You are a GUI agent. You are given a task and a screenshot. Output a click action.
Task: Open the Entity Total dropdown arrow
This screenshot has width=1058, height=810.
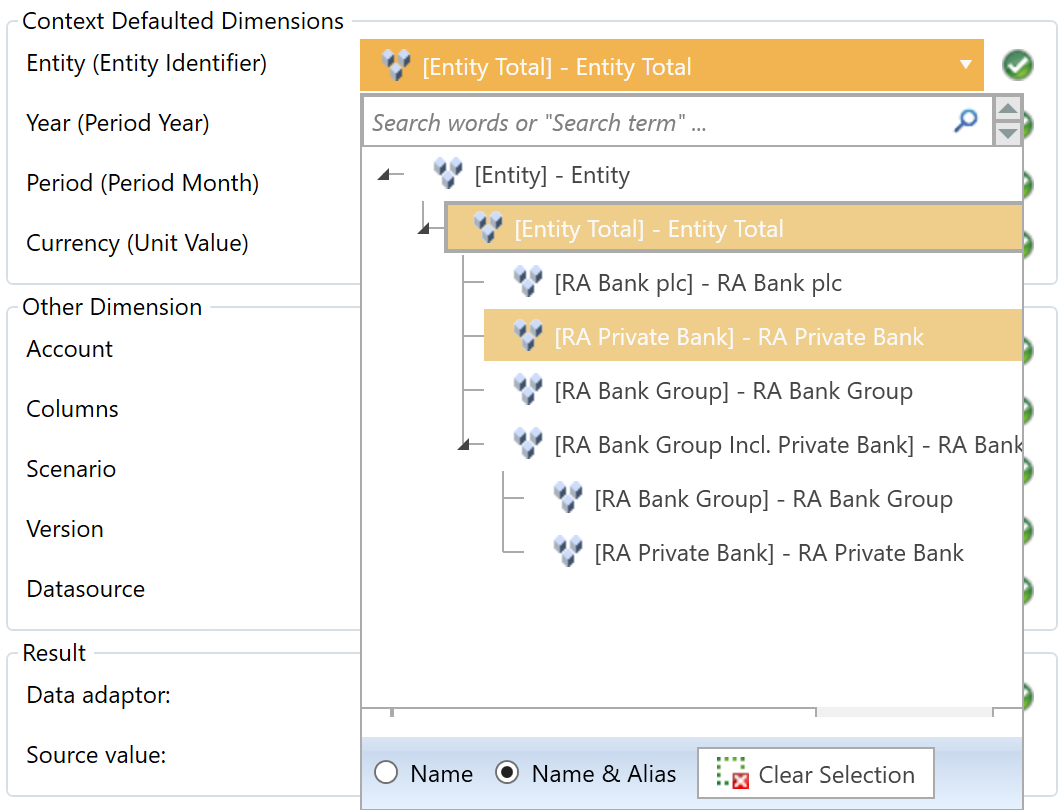coord(965,65)
